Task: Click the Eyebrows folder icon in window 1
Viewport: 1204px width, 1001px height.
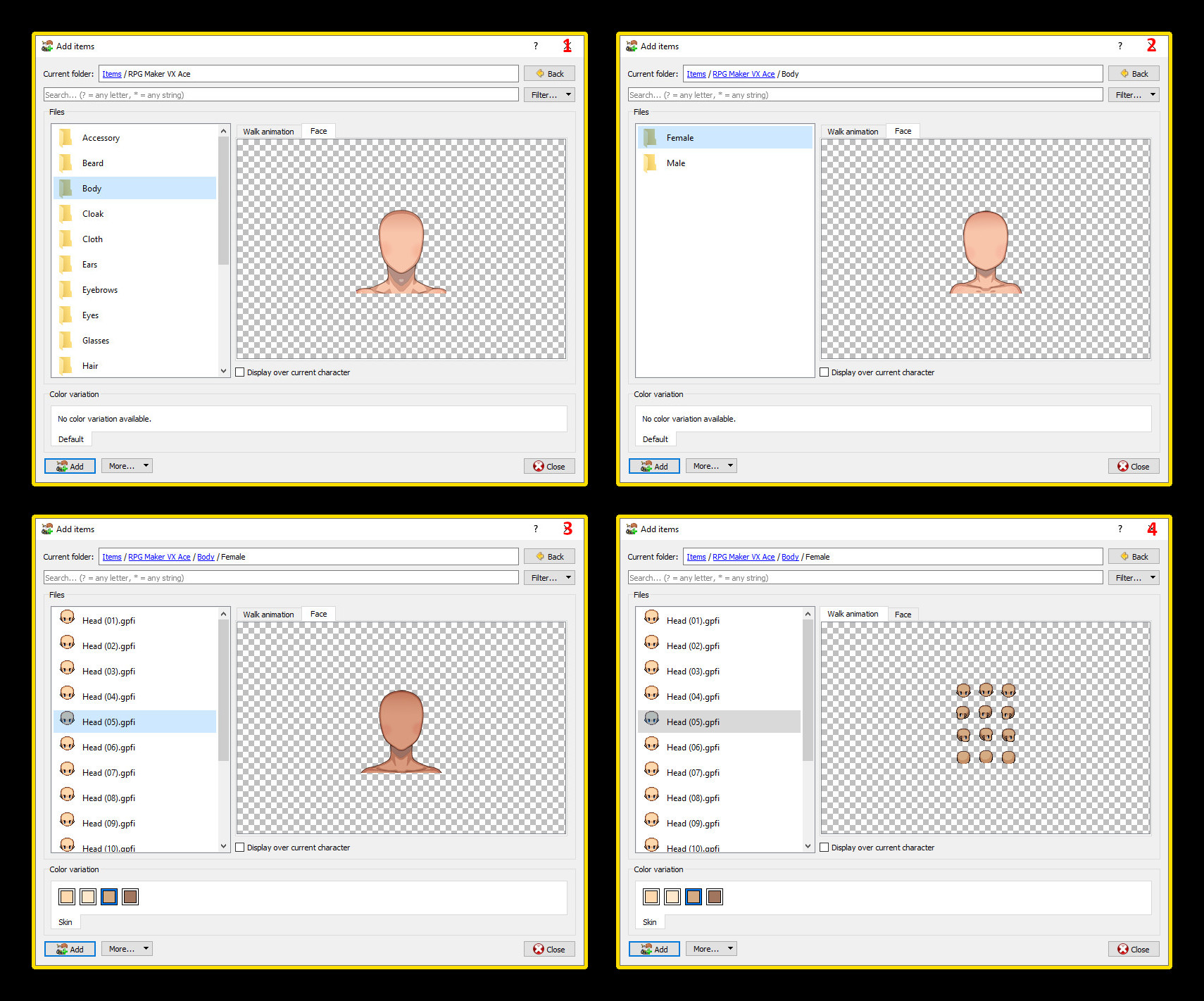Action: (65, 289)
